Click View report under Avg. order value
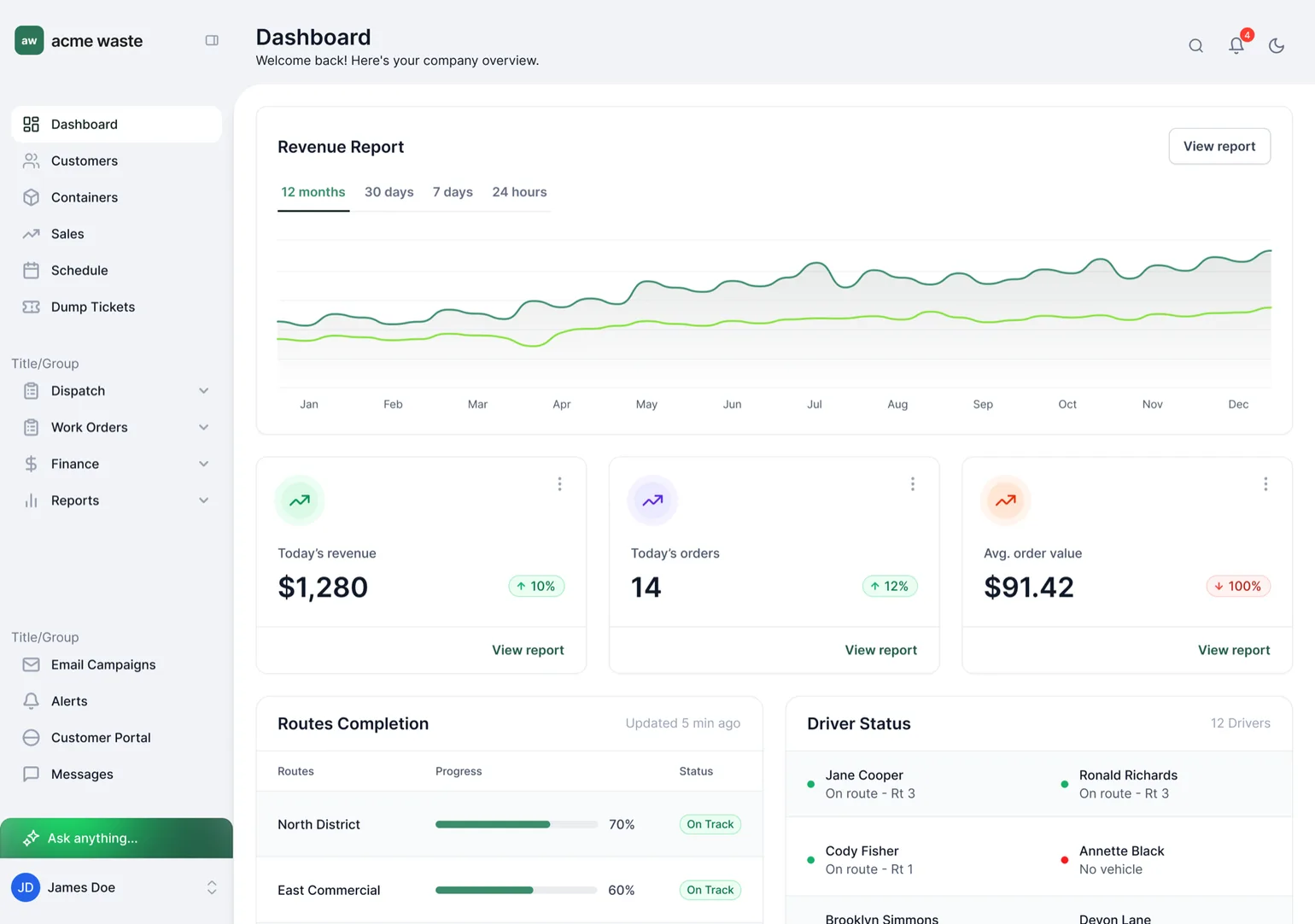The height and width of the screenshot is (924, 1315). coord(1234,650)
